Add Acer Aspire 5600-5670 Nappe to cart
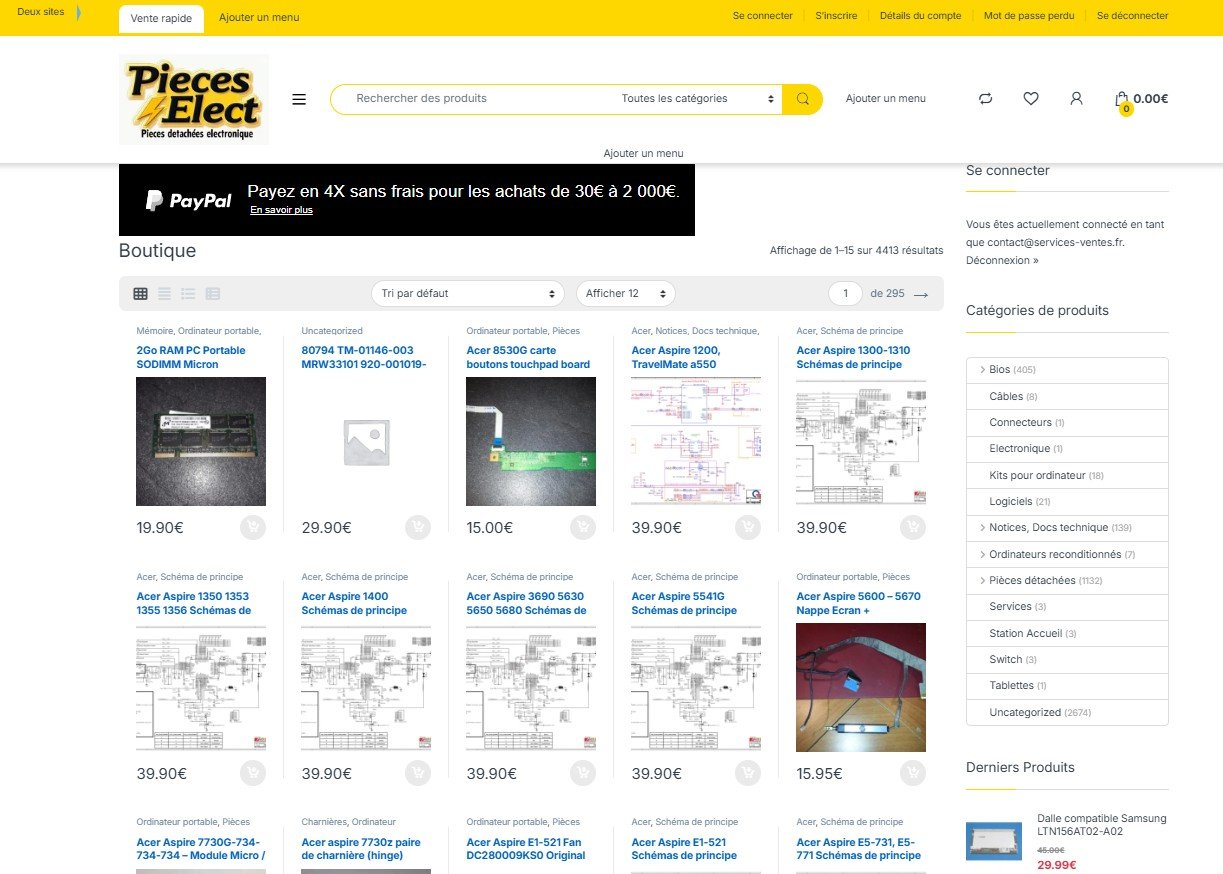This screenshot has height=874, width=1223. pos(913,773)
